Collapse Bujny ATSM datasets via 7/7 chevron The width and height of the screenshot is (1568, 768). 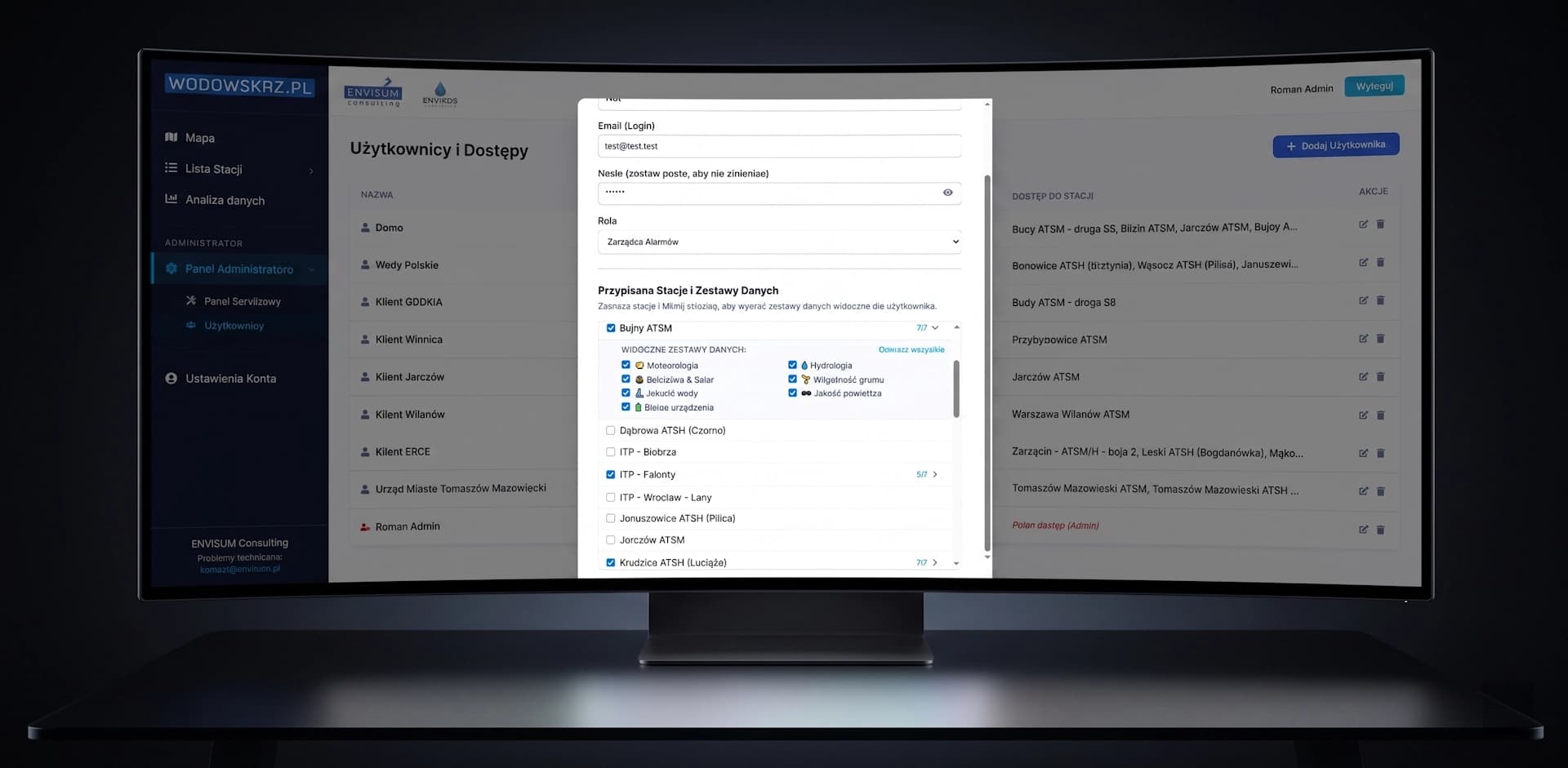pyautogui.click(x=935, y=328)
